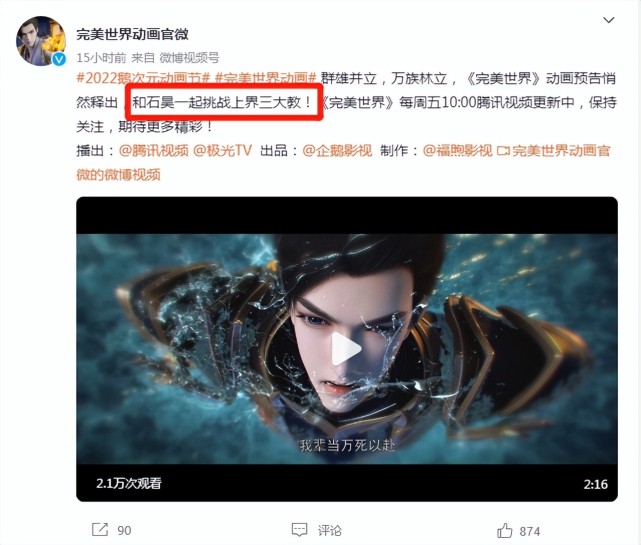Click the repost share icon

(100, 529)
